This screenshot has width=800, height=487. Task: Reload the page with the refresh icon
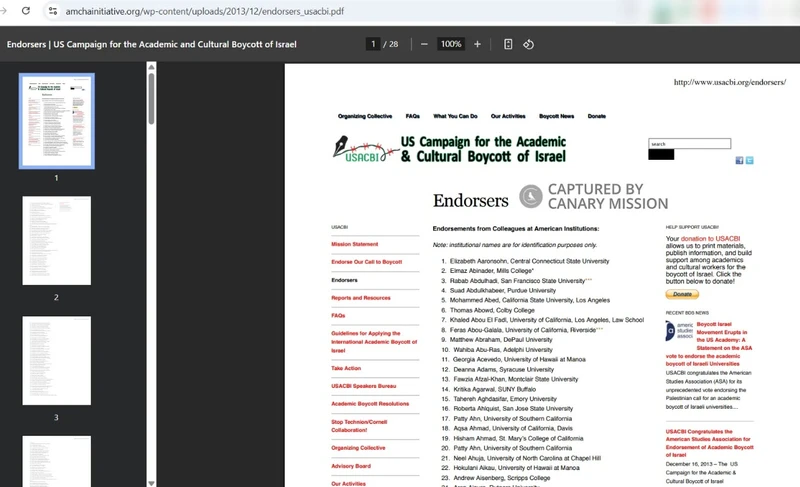point(26,11)
